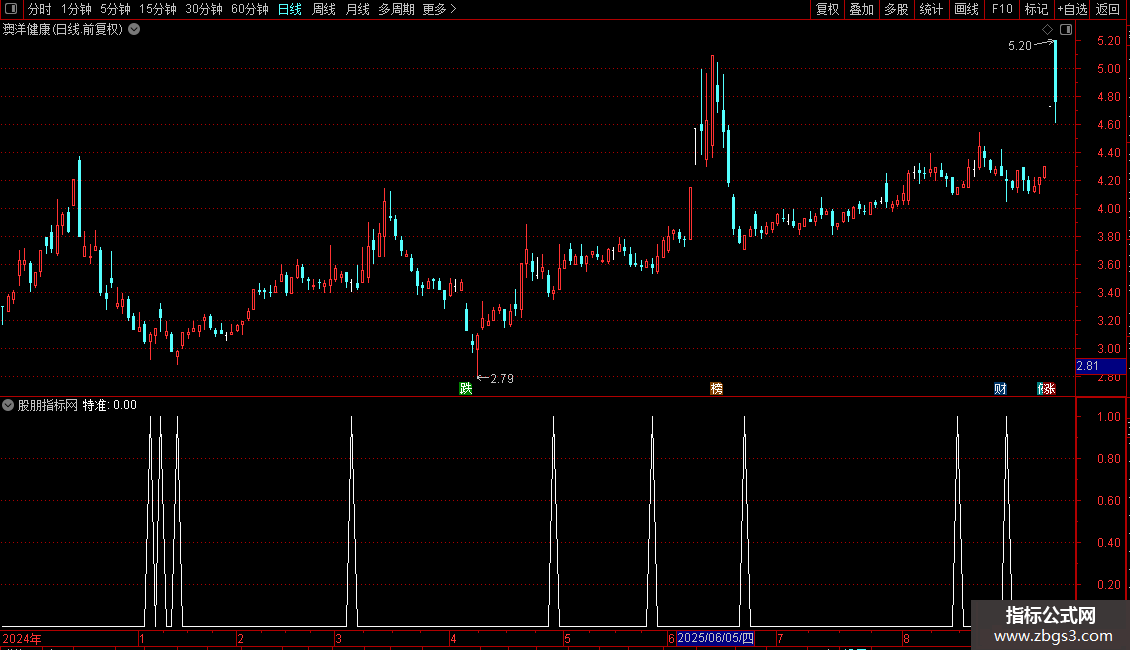Activate the 画线 drawing tools
This screenshot has height=650, width=1130.
(x=966, y=9)
